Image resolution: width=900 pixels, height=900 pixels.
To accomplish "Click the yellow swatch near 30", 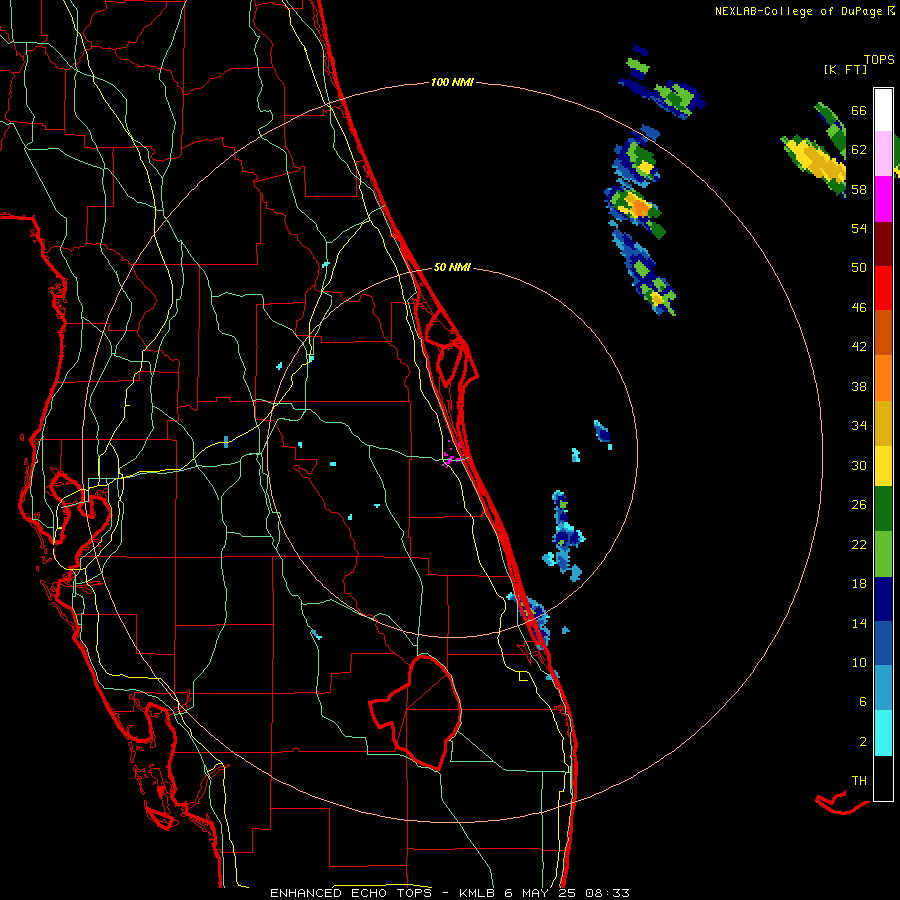I will 883,466.
